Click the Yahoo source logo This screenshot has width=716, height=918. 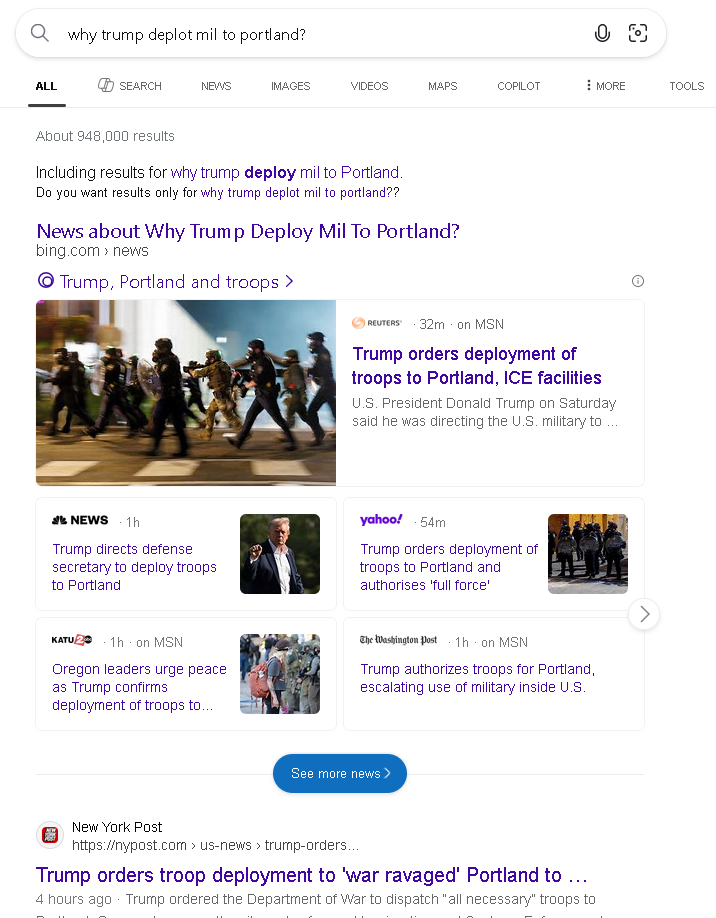coord(381,520)
